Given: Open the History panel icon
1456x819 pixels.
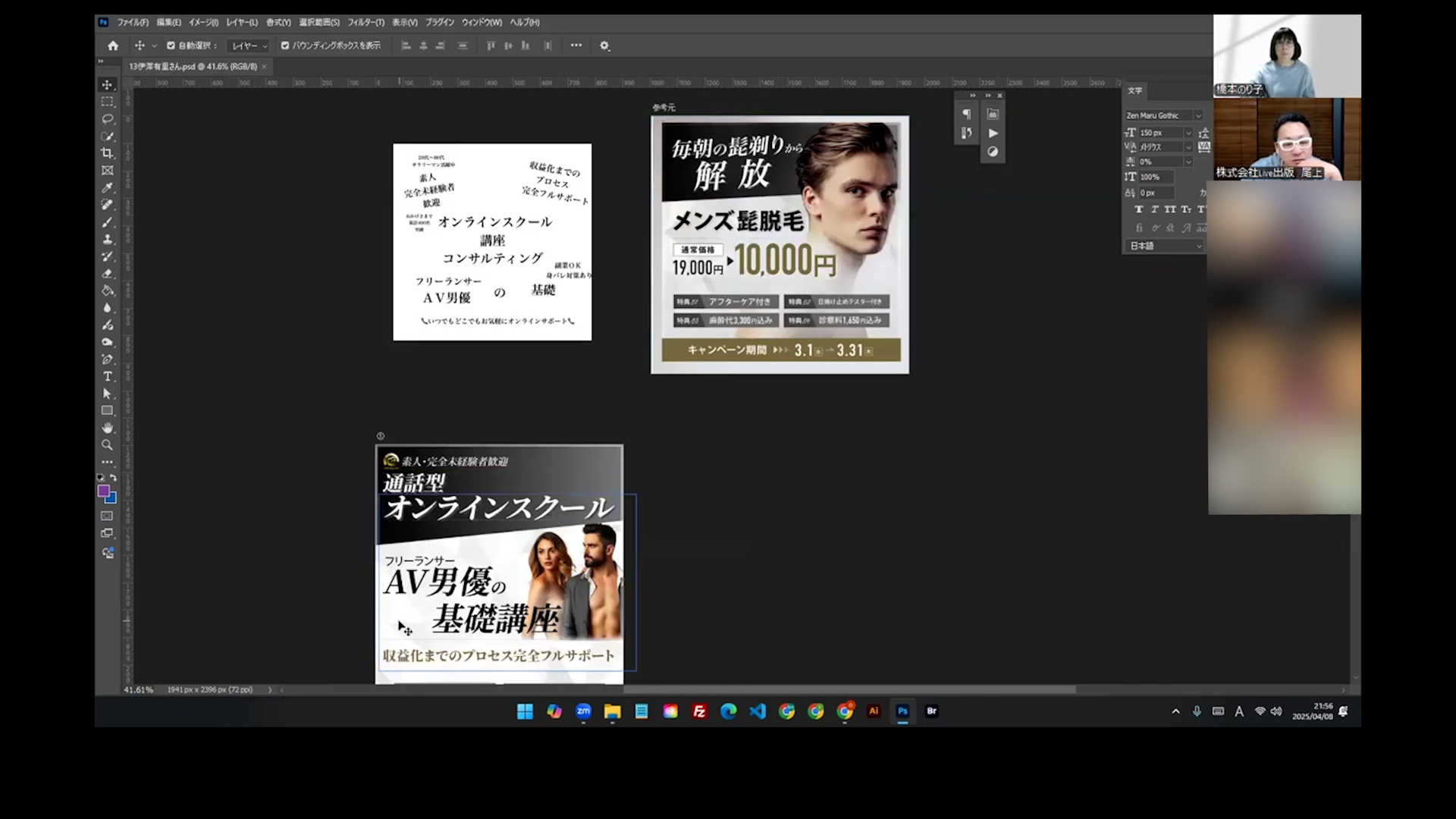Looking at the screenshot, I should [x=966, y=133].
